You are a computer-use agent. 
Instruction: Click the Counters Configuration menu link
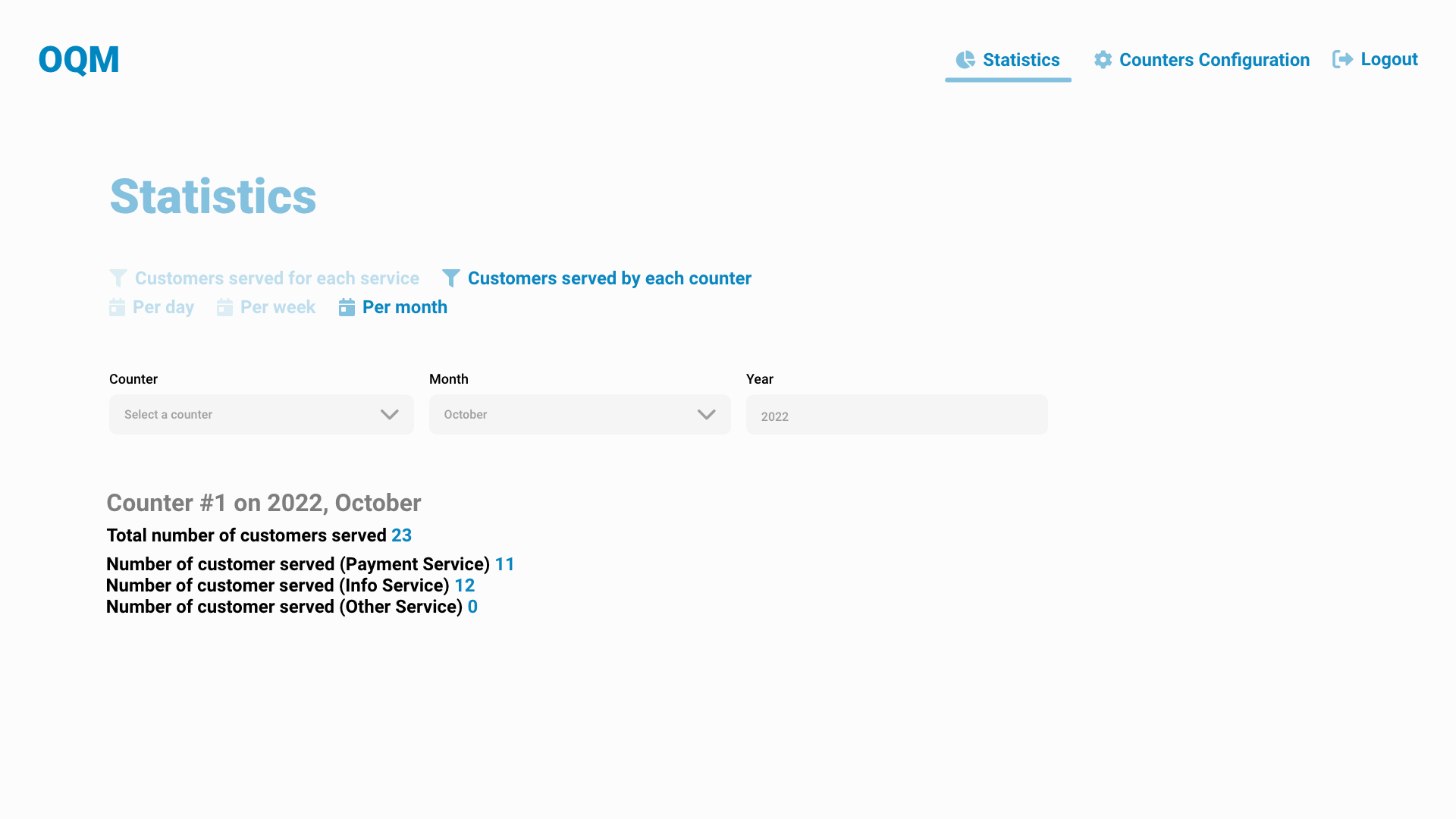pos(1214,59)
